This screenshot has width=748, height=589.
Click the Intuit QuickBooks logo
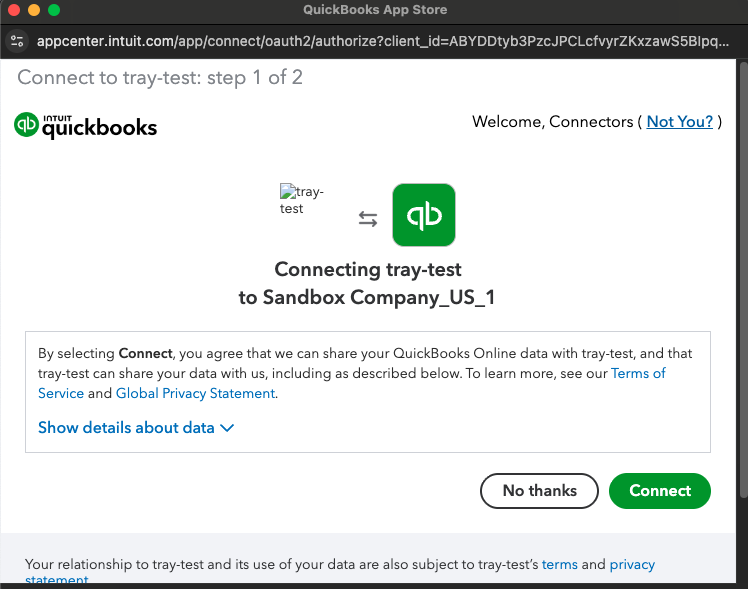click(85, 126)
